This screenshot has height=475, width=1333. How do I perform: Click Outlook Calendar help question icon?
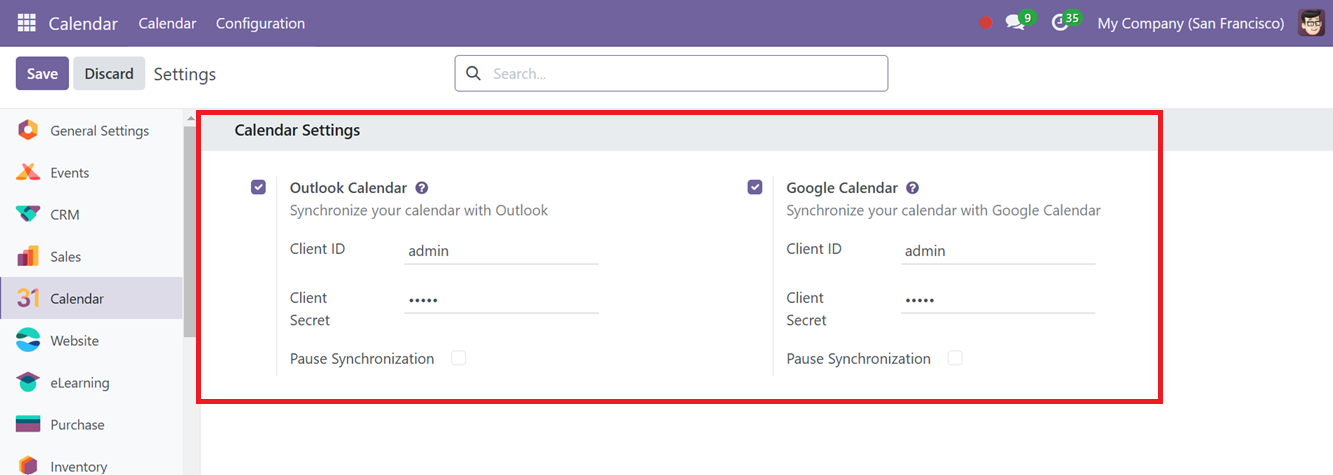(x=422, y=188)
